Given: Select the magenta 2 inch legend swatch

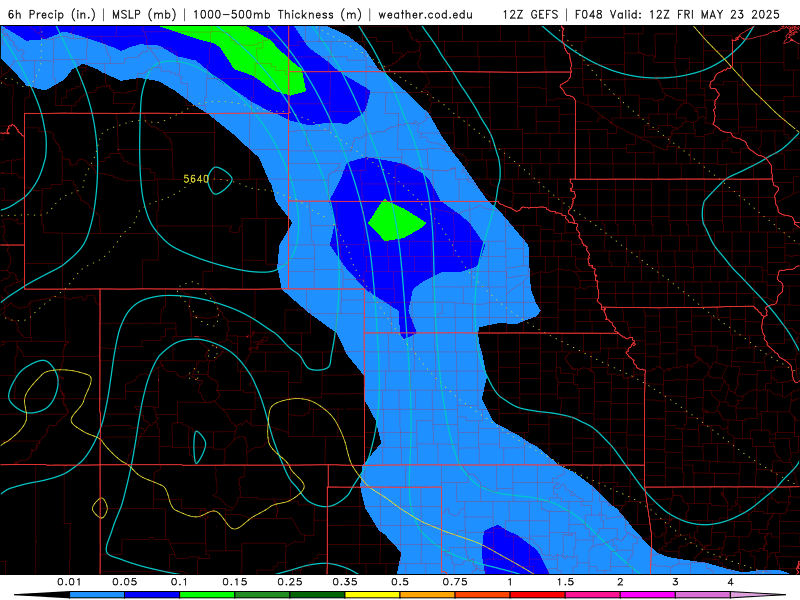Looking at the screenshot, I should tap(648, 595).
